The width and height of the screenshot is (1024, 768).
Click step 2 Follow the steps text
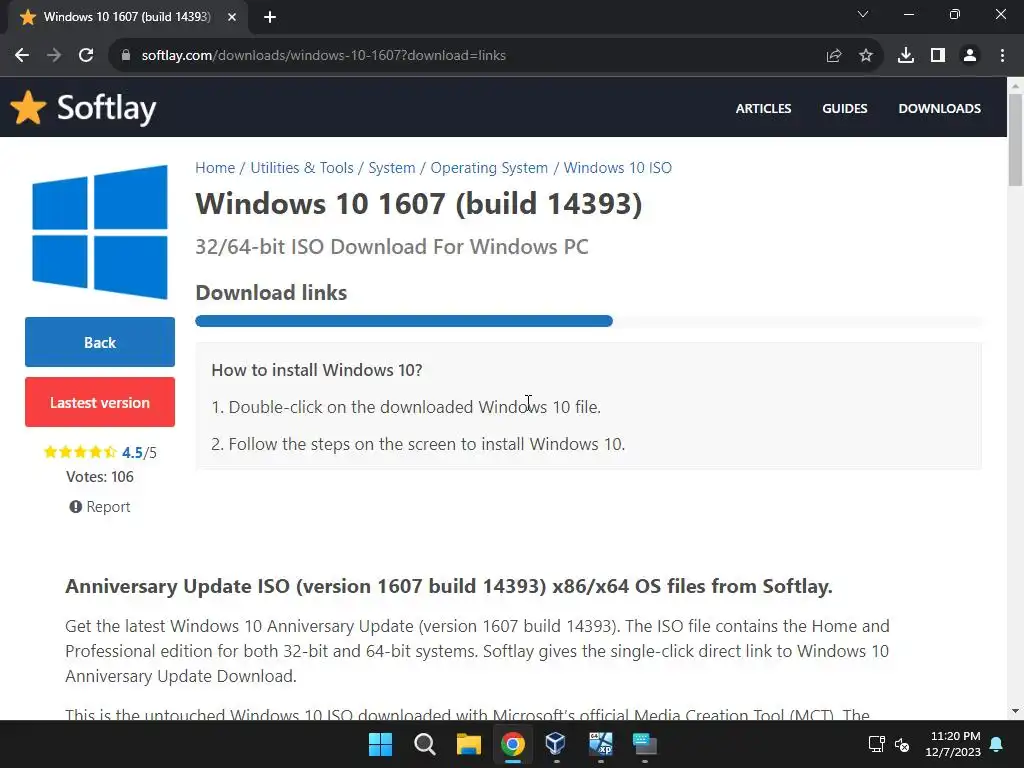click(418, 444)
